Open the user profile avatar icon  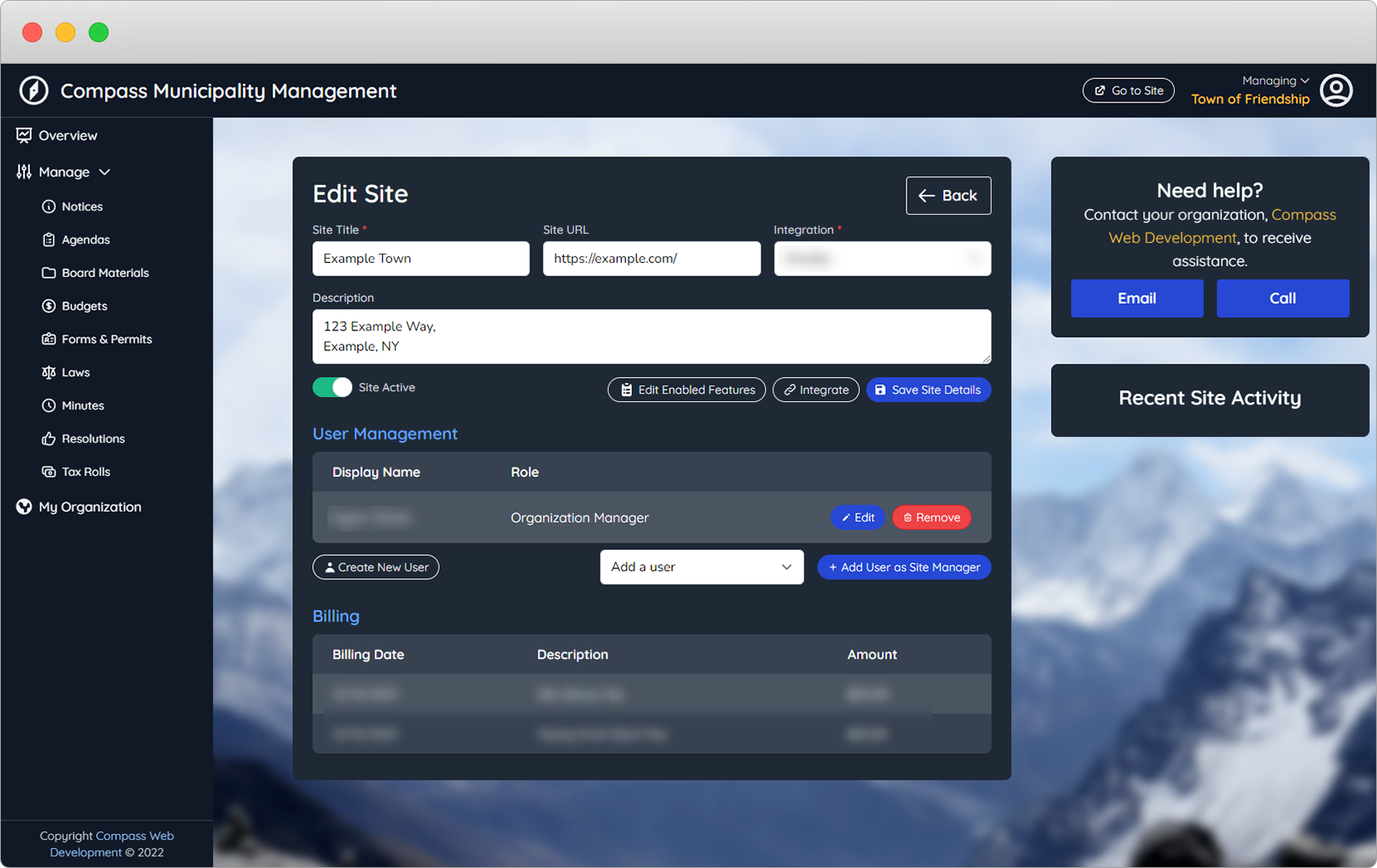(x=1336, y=91)
